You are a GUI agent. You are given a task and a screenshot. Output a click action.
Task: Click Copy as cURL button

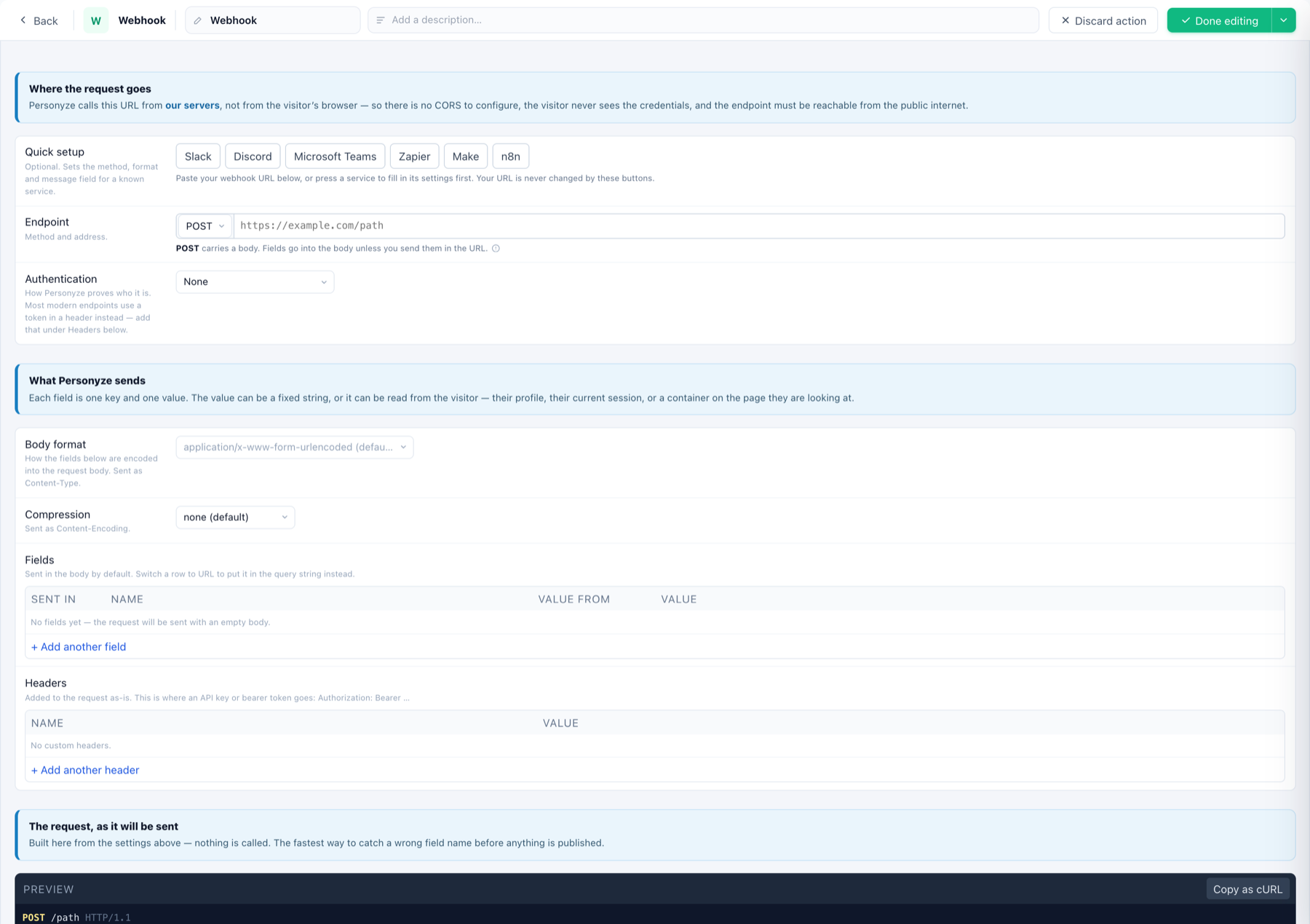click(x=1247, y=889)
